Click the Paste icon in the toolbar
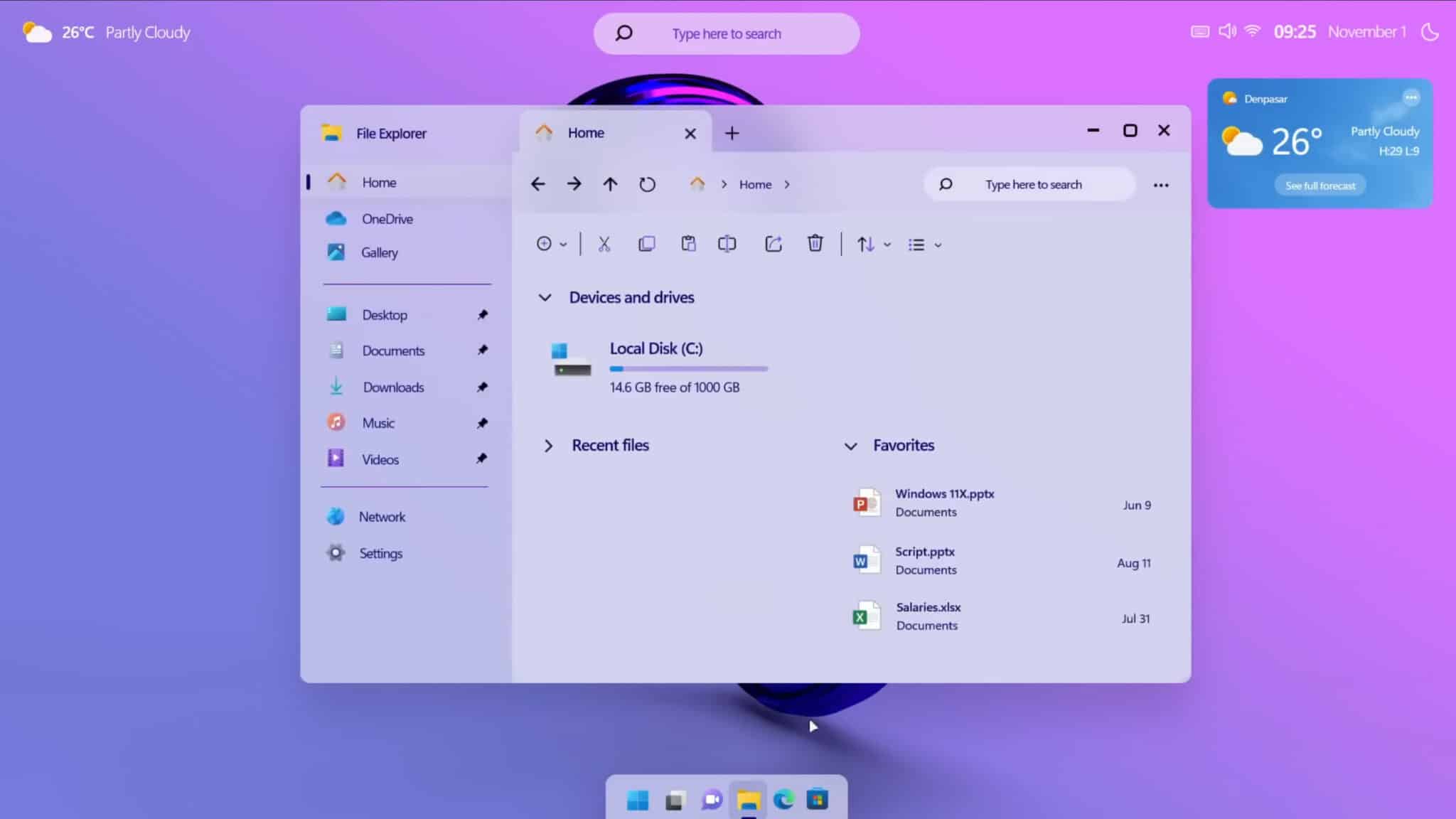Screen dimensions: 1456x819 [687, 244]
